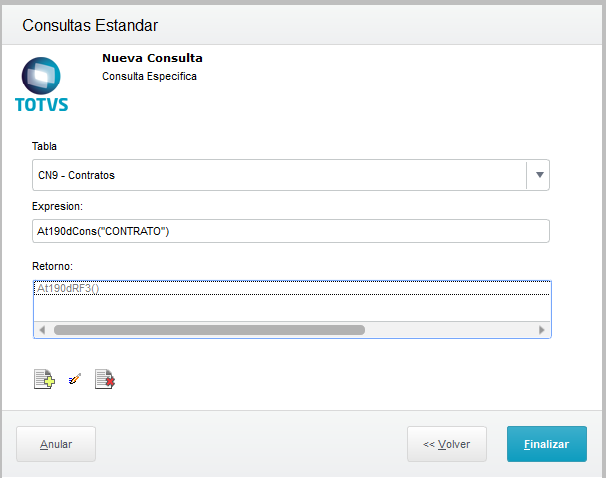Click the TOTVS logo
Image resolution: width=606 pixels, height=478 pixels.
pos(41,84)
